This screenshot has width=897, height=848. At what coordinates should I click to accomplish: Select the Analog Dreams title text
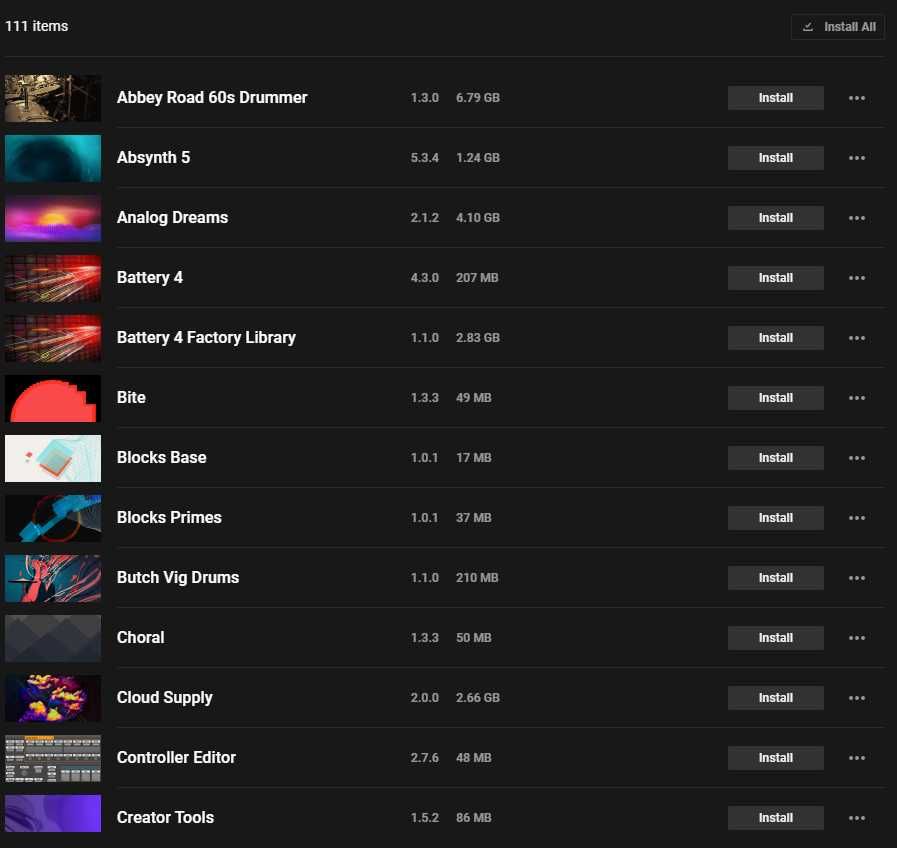pyautogui.click(x=172, y=218)
